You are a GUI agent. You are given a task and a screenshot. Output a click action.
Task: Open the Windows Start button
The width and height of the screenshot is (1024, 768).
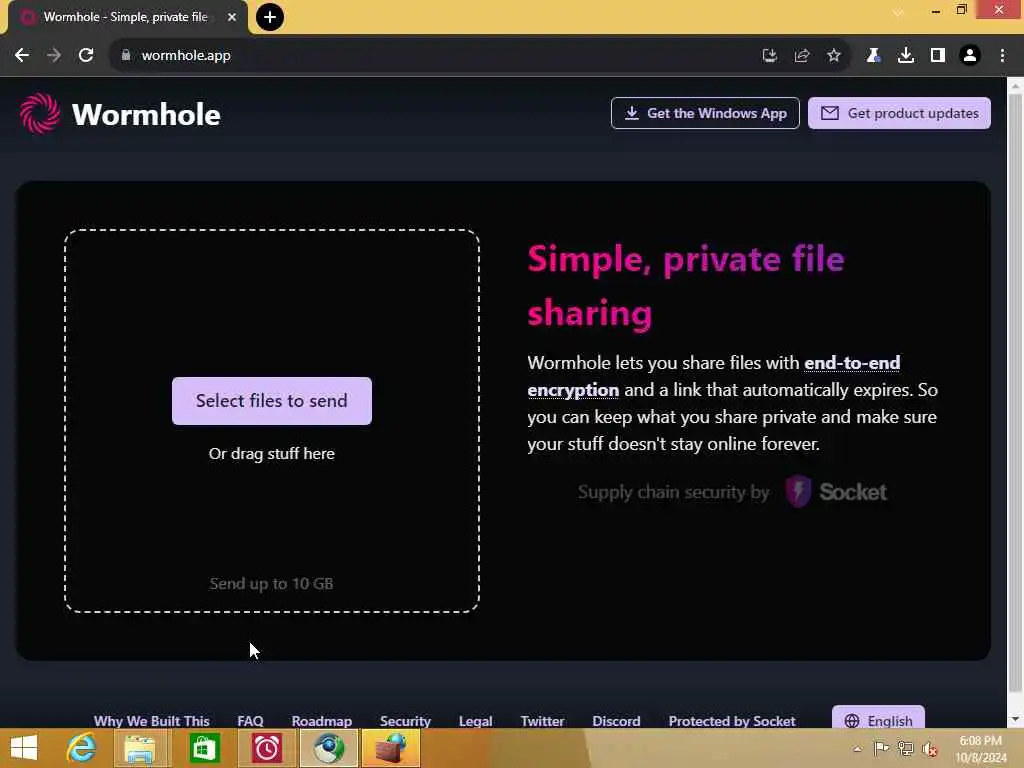tap(24, 748)
